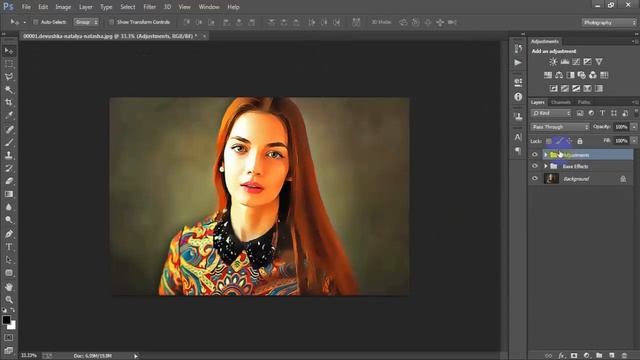
Task: Toggle lock position
Action: coord(569,141)
